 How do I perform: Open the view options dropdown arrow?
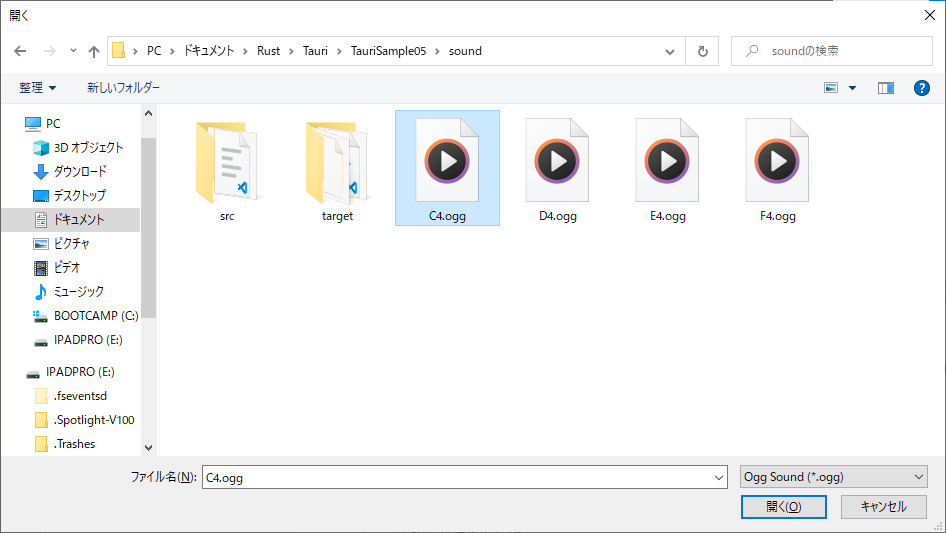click(852, 88)
